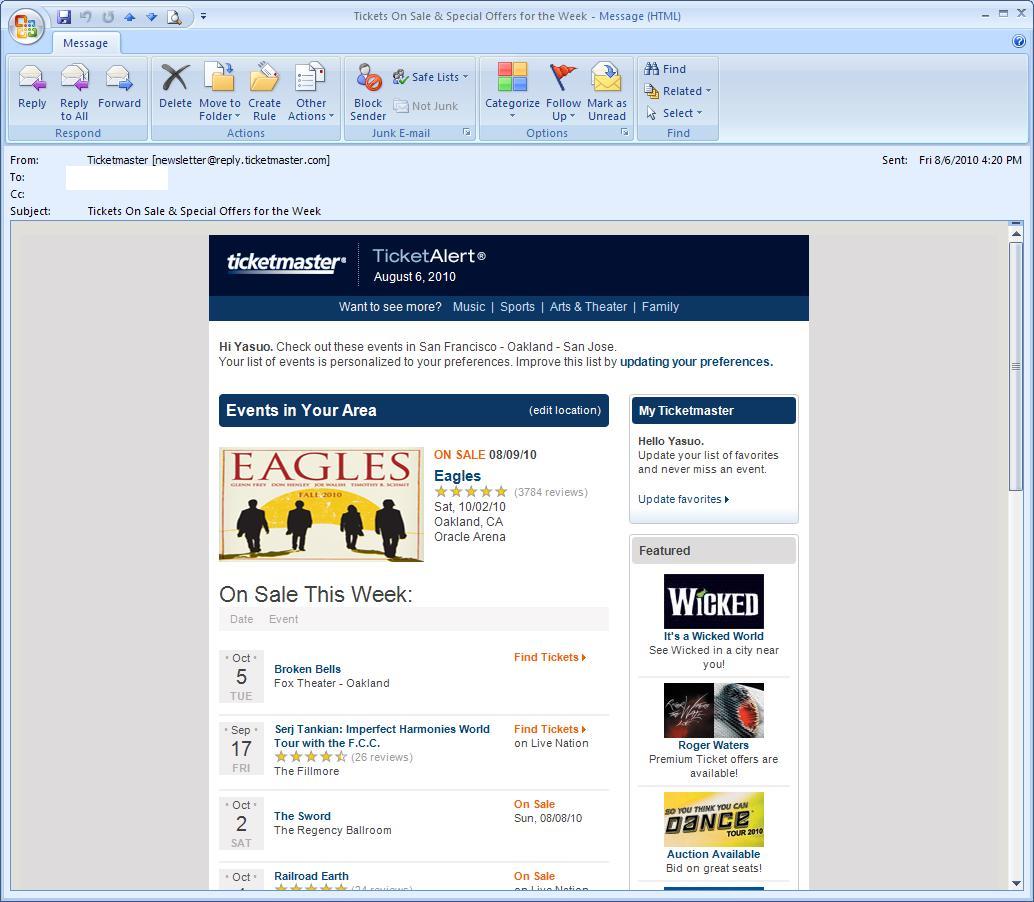Viewport: 1034px width, 902px height.
Task: Block Sender of this email
Action: pos(368,92)
